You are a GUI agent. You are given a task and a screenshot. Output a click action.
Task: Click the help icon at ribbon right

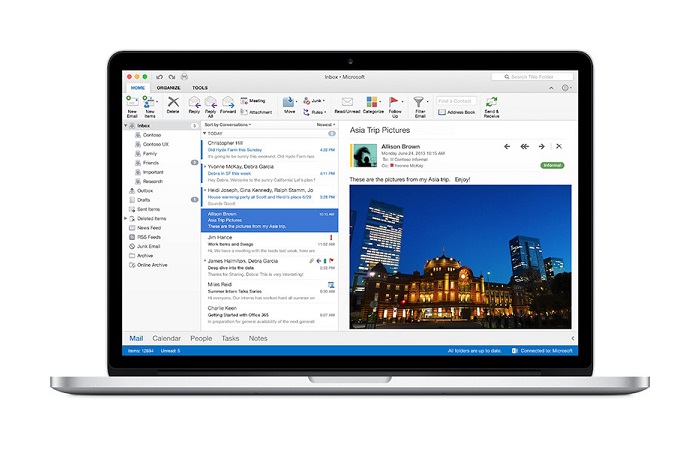(x=565, y=88)
